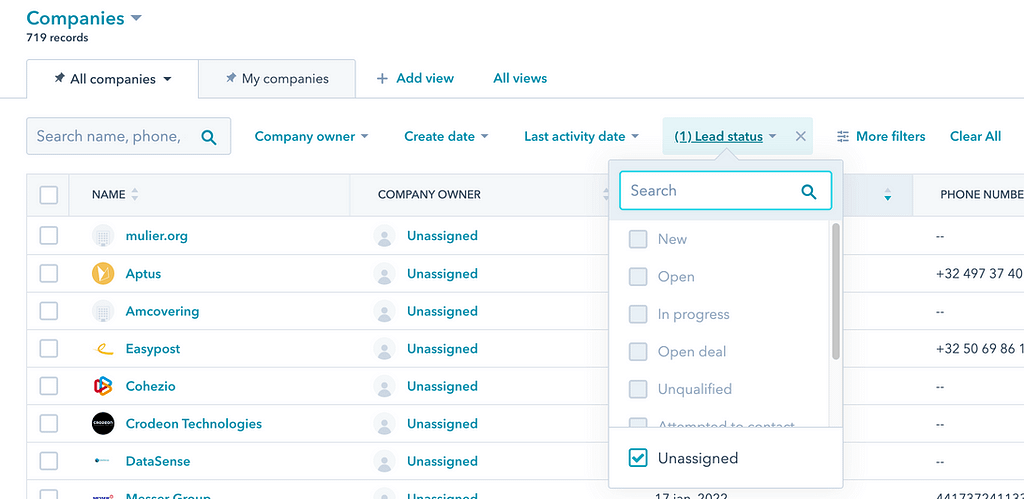Image resolution: width=1024 pixels, height=499 pixels.
Task: Open the Last activity date filter dropdown
Action: coord(581,137)
